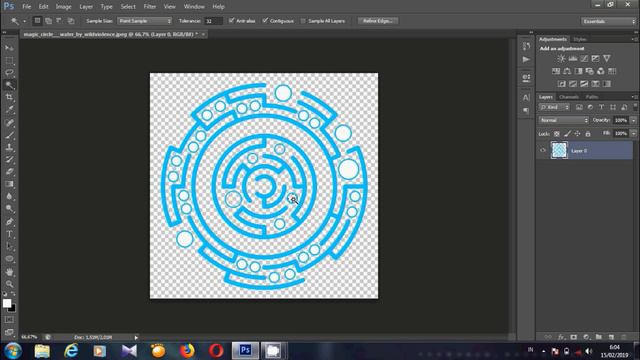The height and width of the screenshot is (360, 640).
Task: Click New selection mode button
Action: point(37,21)
